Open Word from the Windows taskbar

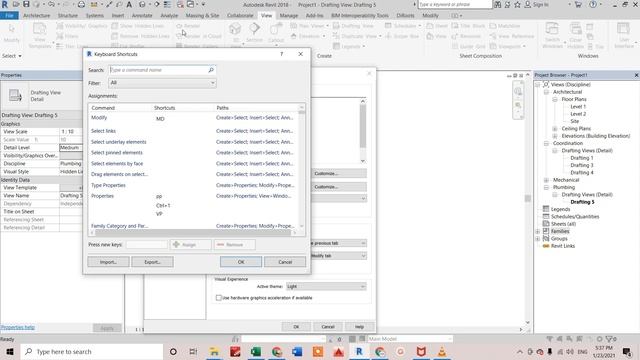point(297,351)
